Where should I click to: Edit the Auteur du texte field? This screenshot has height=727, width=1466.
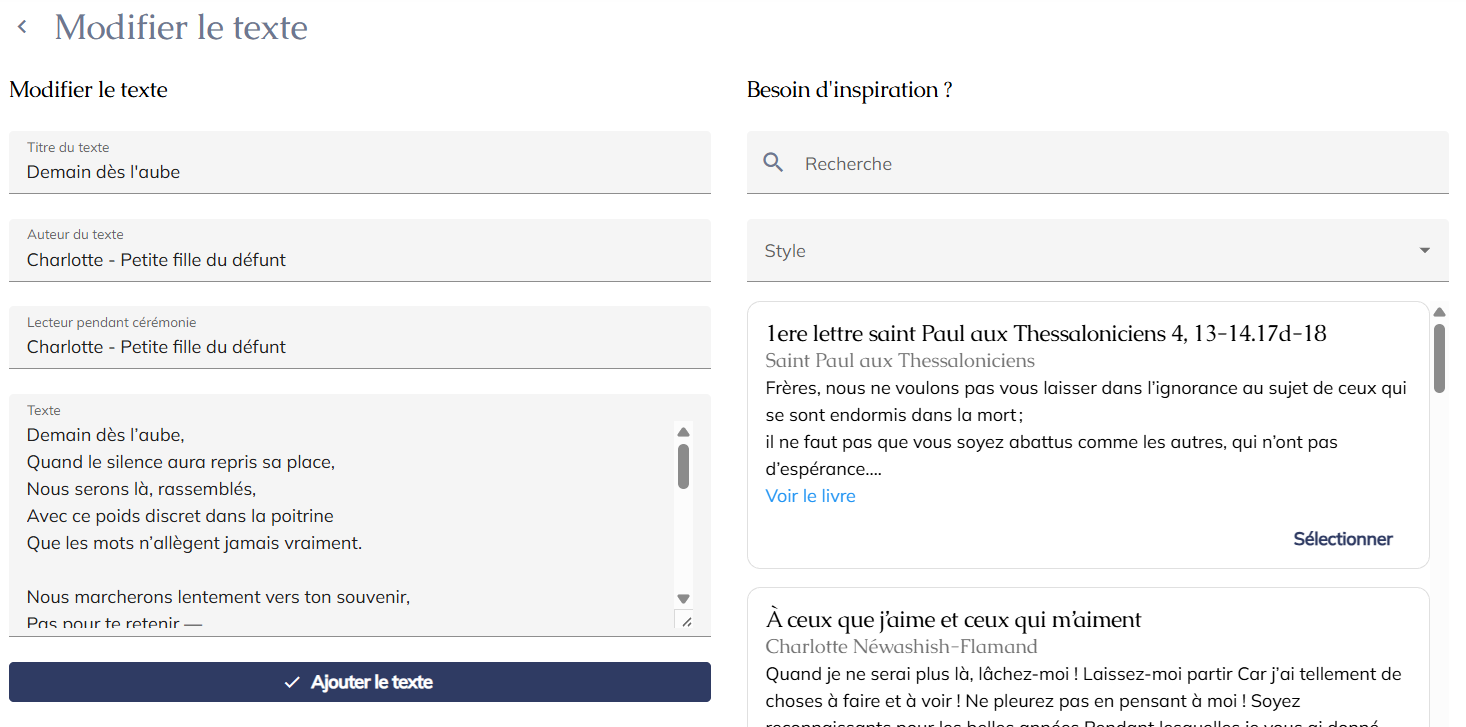(359, 260)
